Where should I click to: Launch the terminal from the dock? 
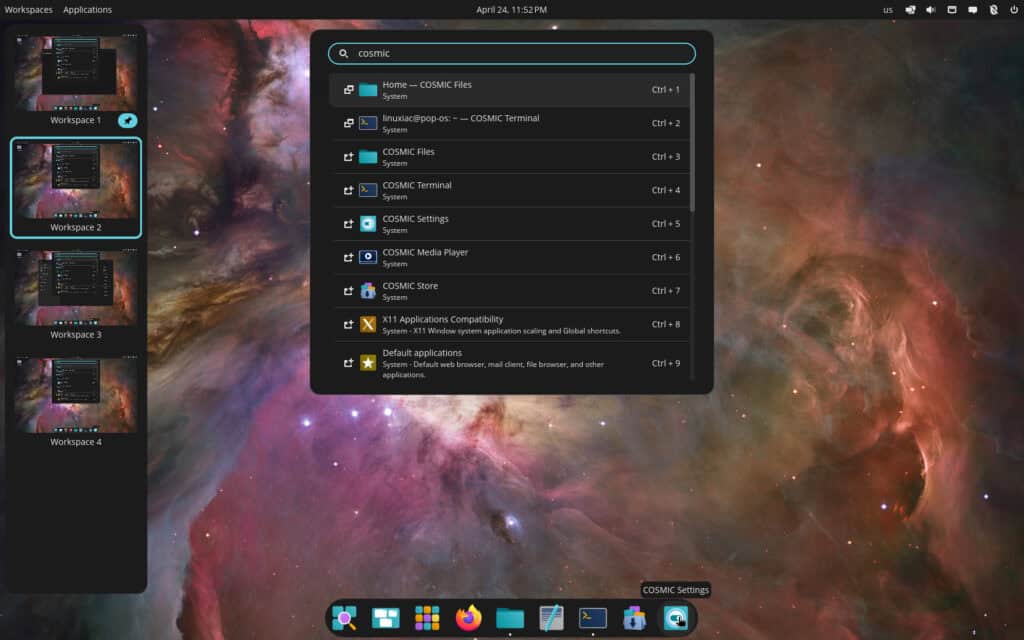click(x=593, y=618)
